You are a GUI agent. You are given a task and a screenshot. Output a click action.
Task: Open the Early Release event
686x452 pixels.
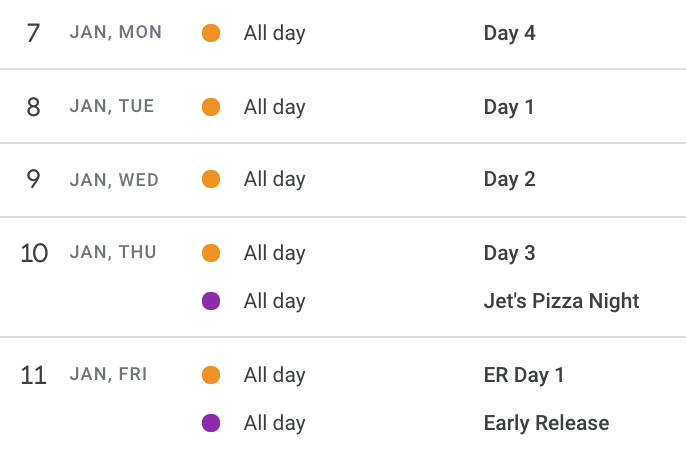[x=546, y=423]
